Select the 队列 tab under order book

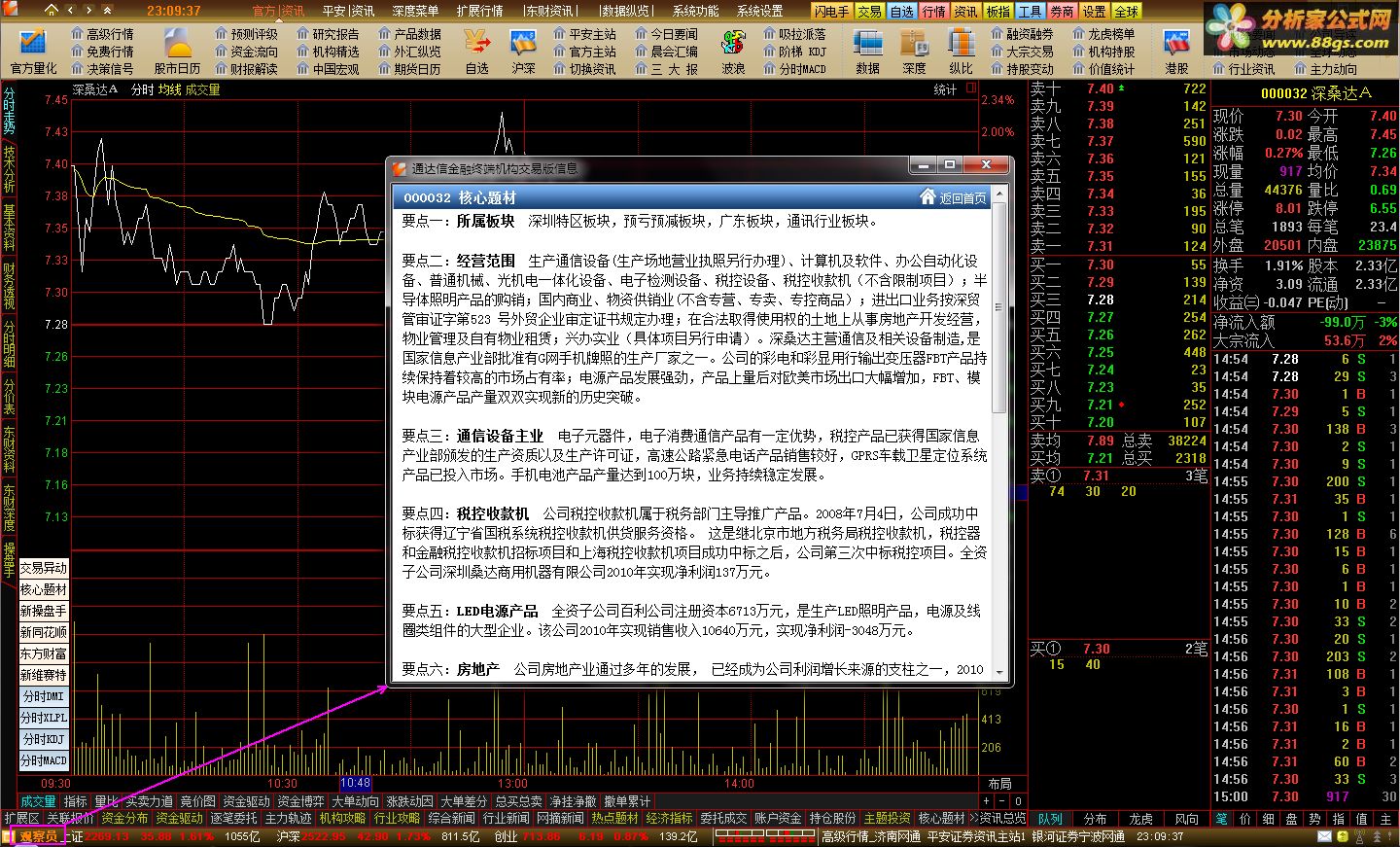coord(1049,819)
